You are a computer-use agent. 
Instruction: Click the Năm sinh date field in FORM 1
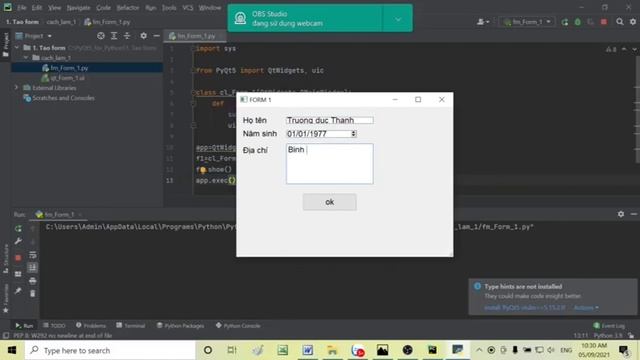click(321, 134)
